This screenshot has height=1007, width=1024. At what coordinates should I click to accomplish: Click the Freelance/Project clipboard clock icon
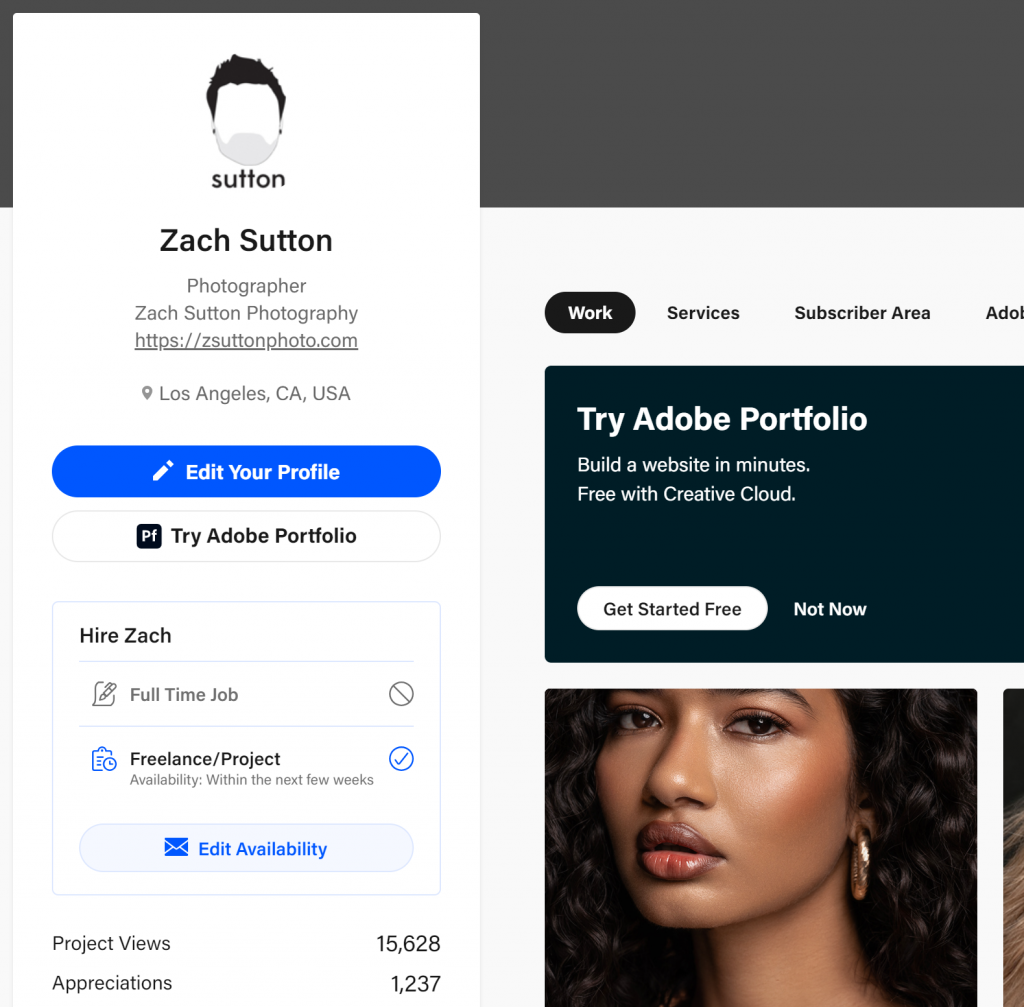(104, 759)
